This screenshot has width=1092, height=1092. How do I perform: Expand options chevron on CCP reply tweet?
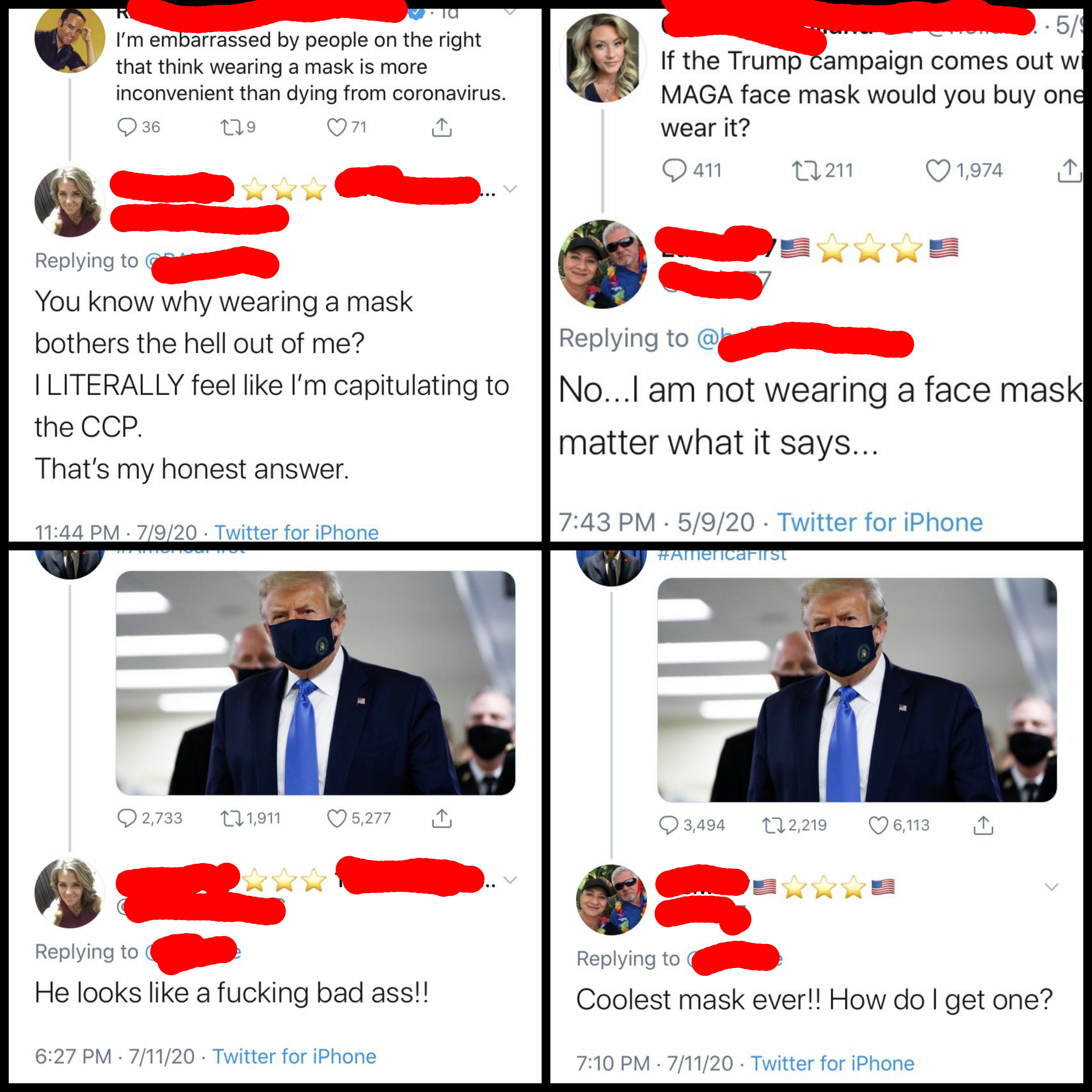pos(510,189)
